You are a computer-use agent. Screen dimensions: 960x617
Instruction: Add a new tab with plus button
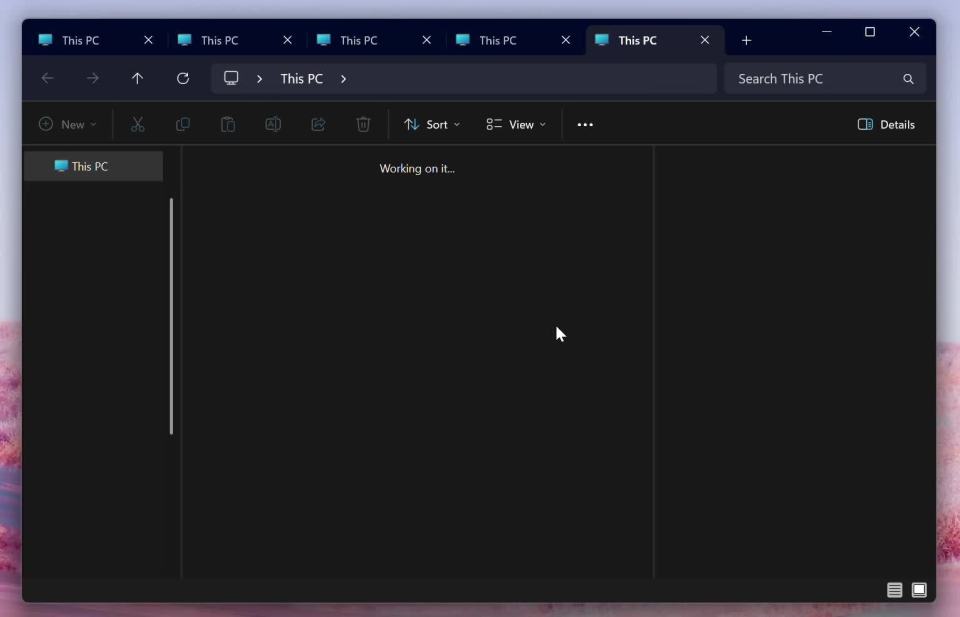coord(746,40)
